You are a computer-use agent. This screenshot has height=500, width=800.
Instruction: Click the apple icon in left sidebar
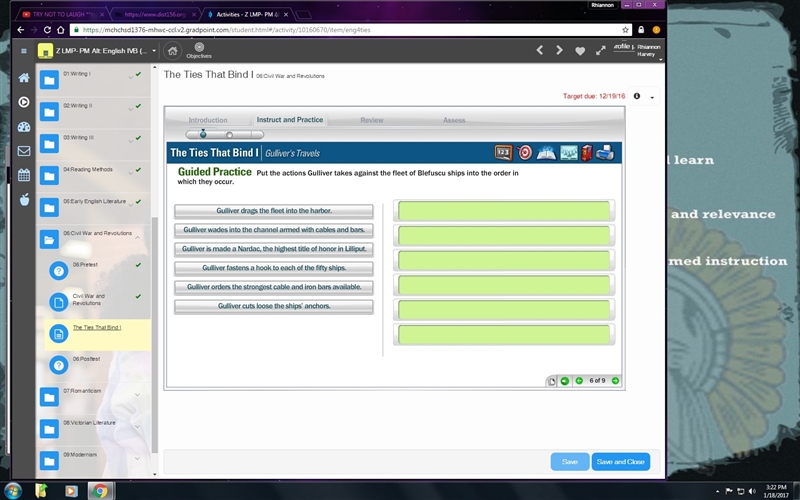[24, 199]
